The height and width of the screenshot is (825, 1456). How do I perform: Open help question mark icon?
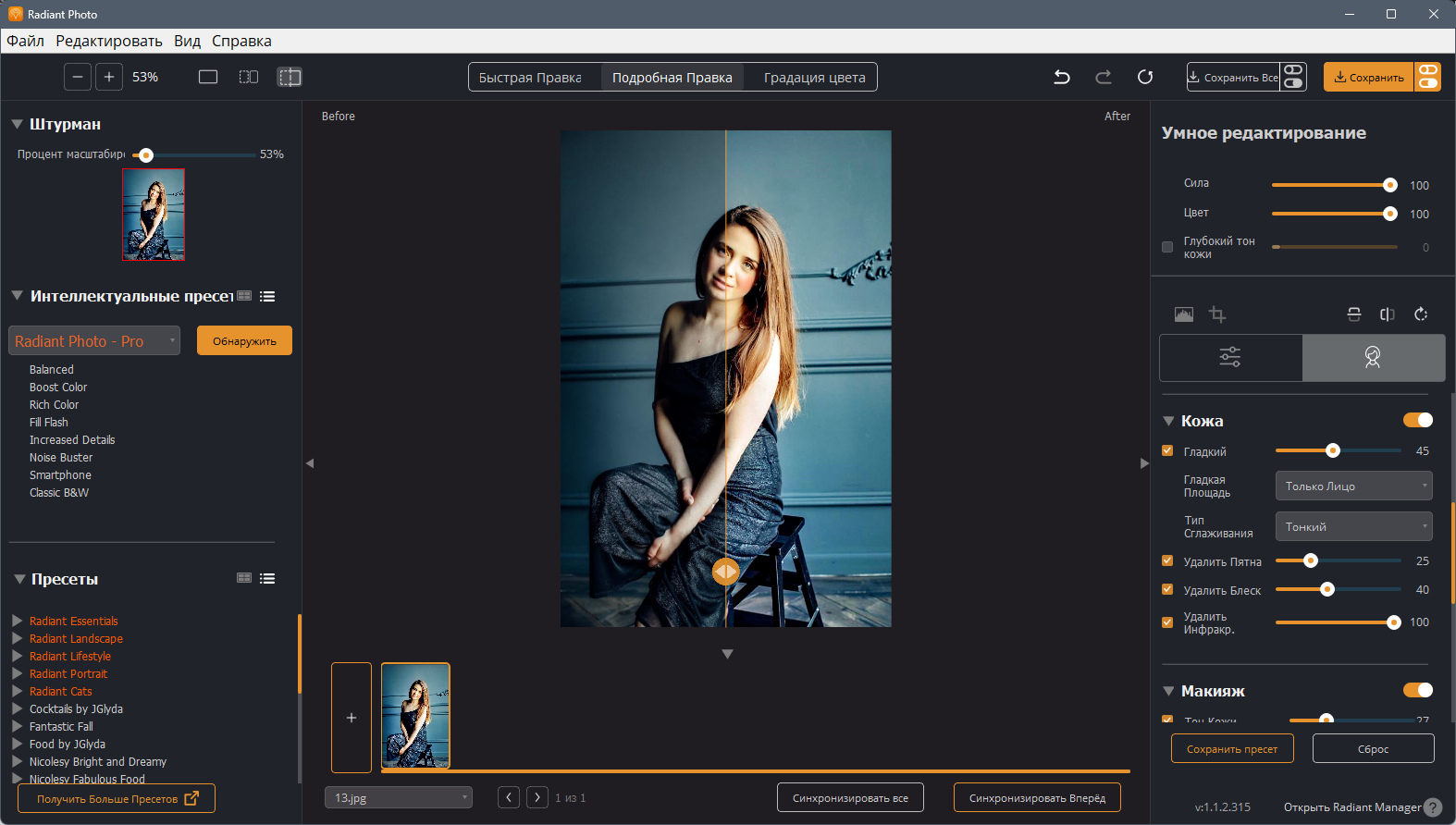coord(1433,807)
